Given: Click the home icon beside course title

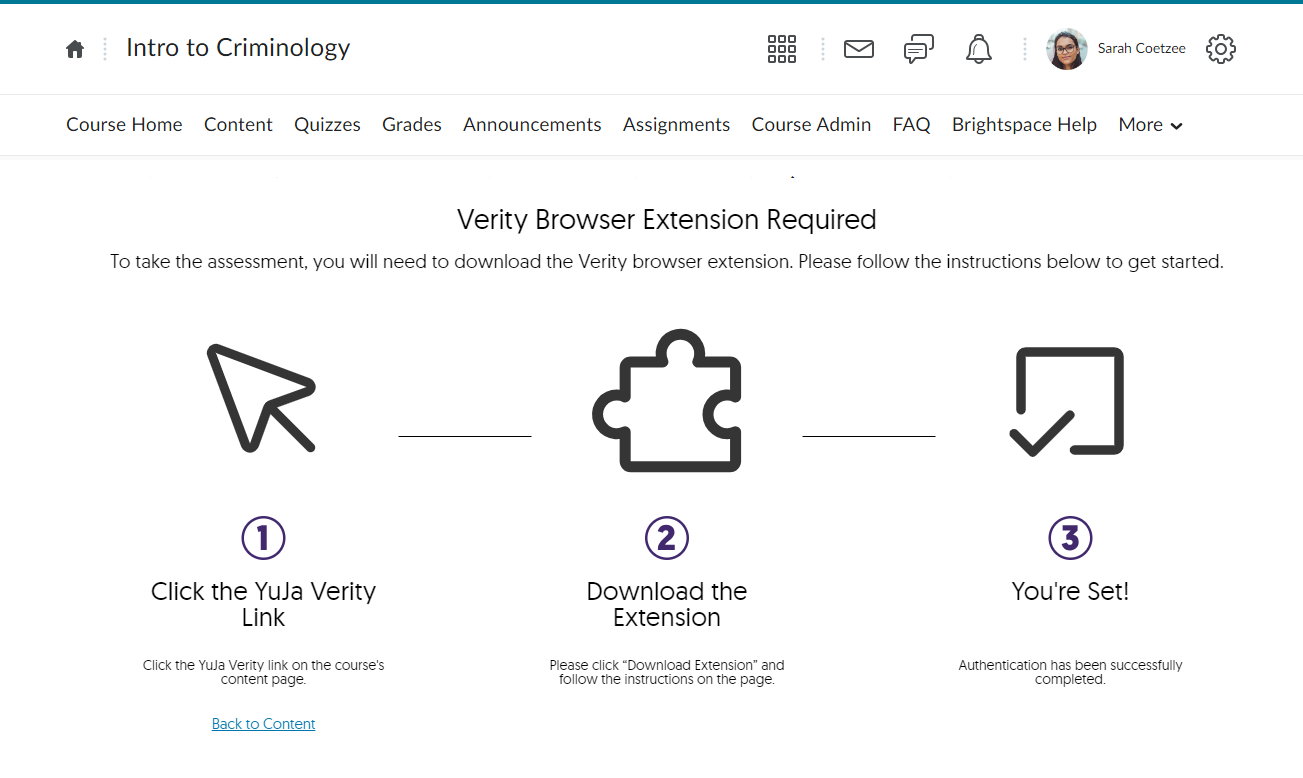Looking at the screenshot, I should point(75,49).
